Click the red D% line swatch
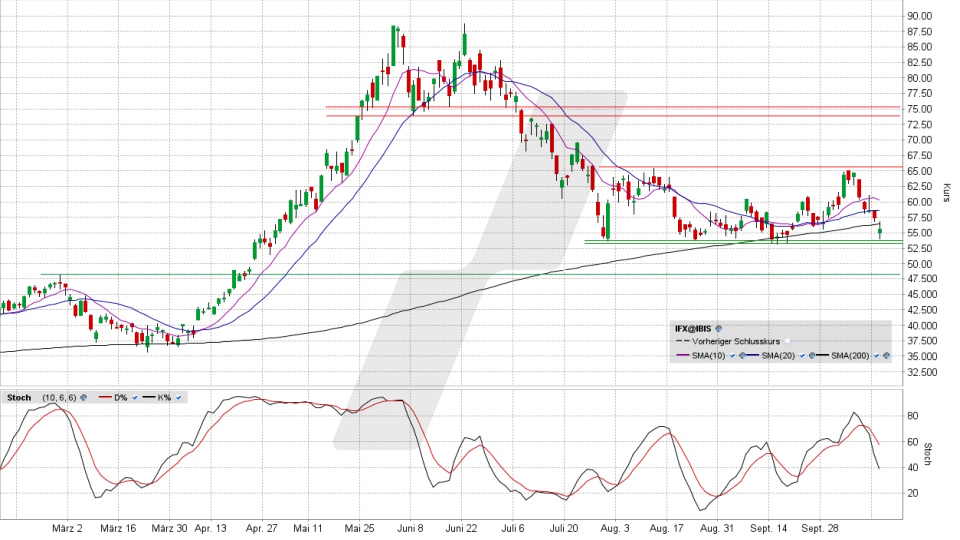Screen dimensions: 960x540 point(105,397)
